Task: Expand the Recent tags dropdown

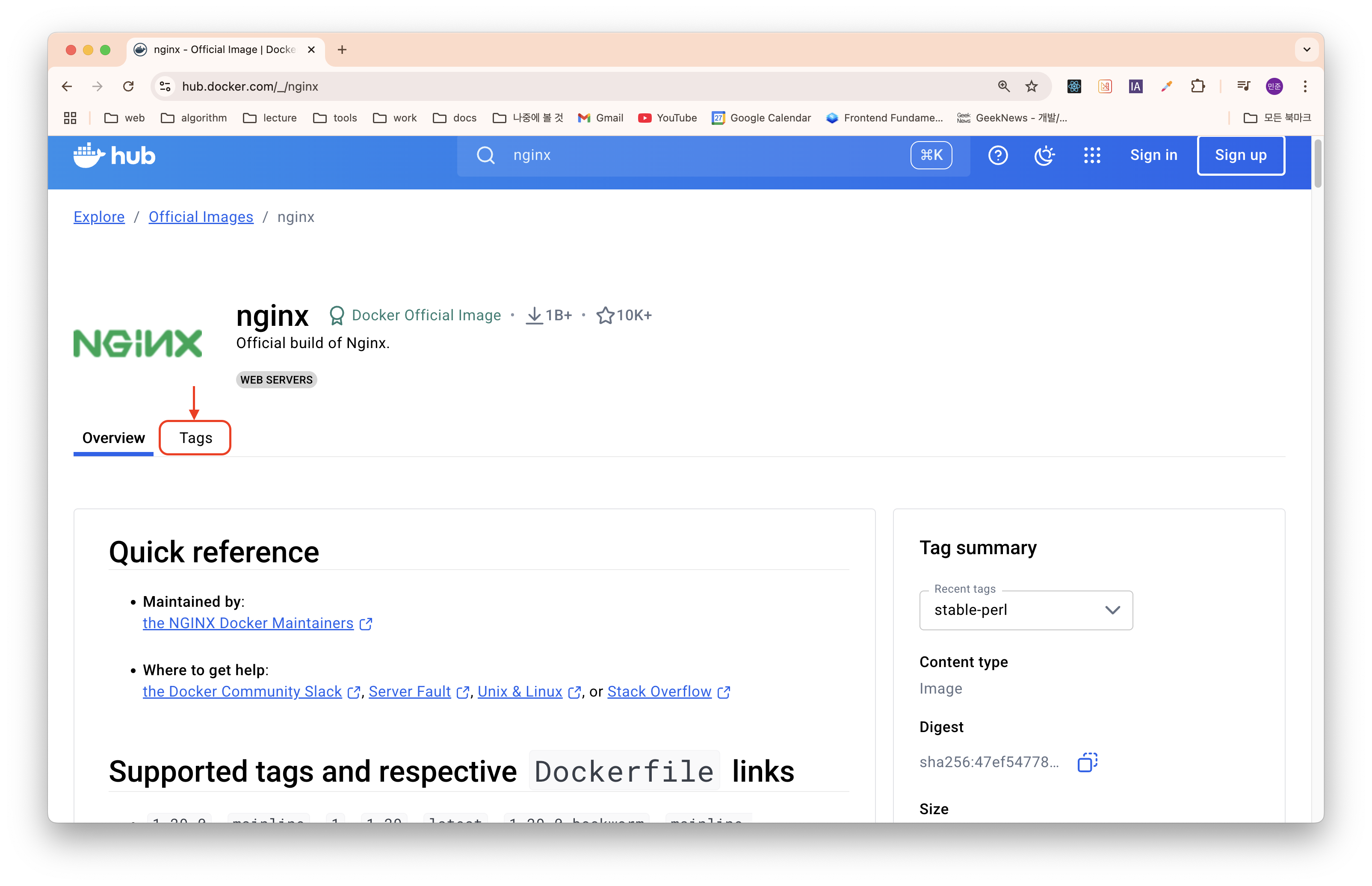Action: pos(1026,611)
